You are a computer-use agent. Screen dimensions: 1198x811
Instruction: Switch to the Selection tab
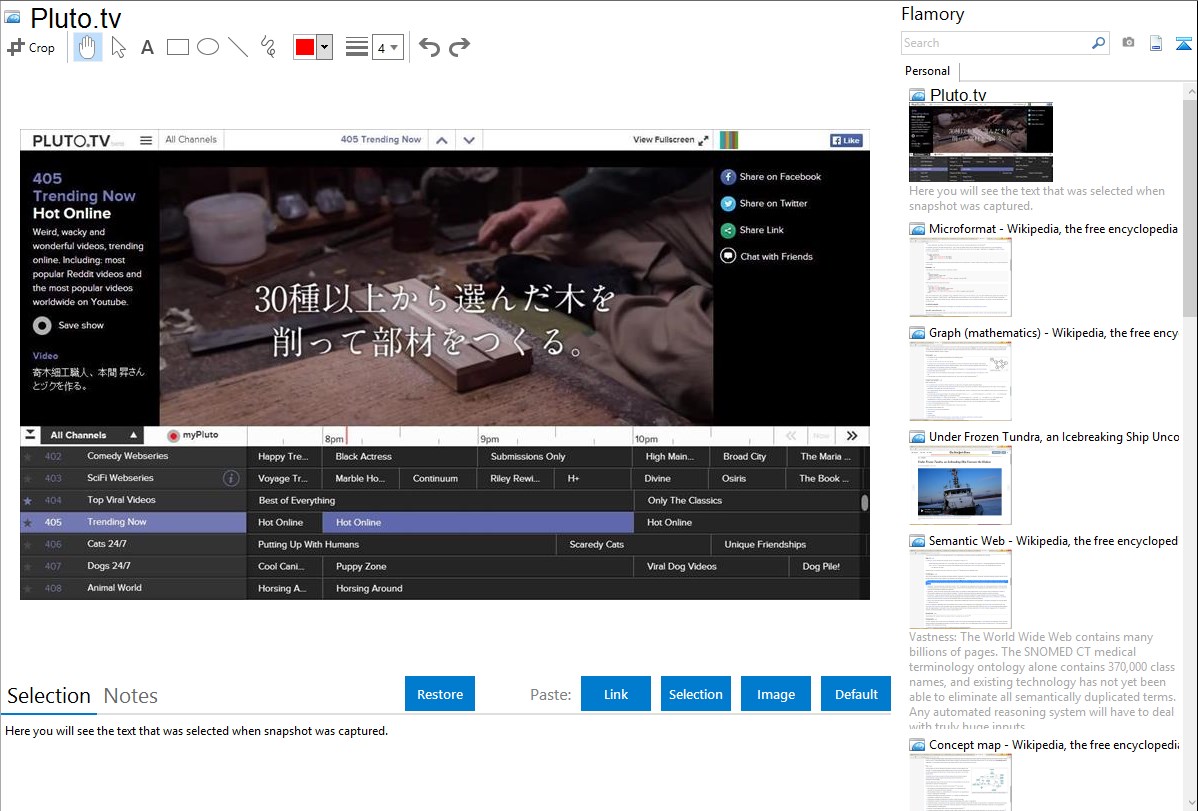click(x=49, y=696)
